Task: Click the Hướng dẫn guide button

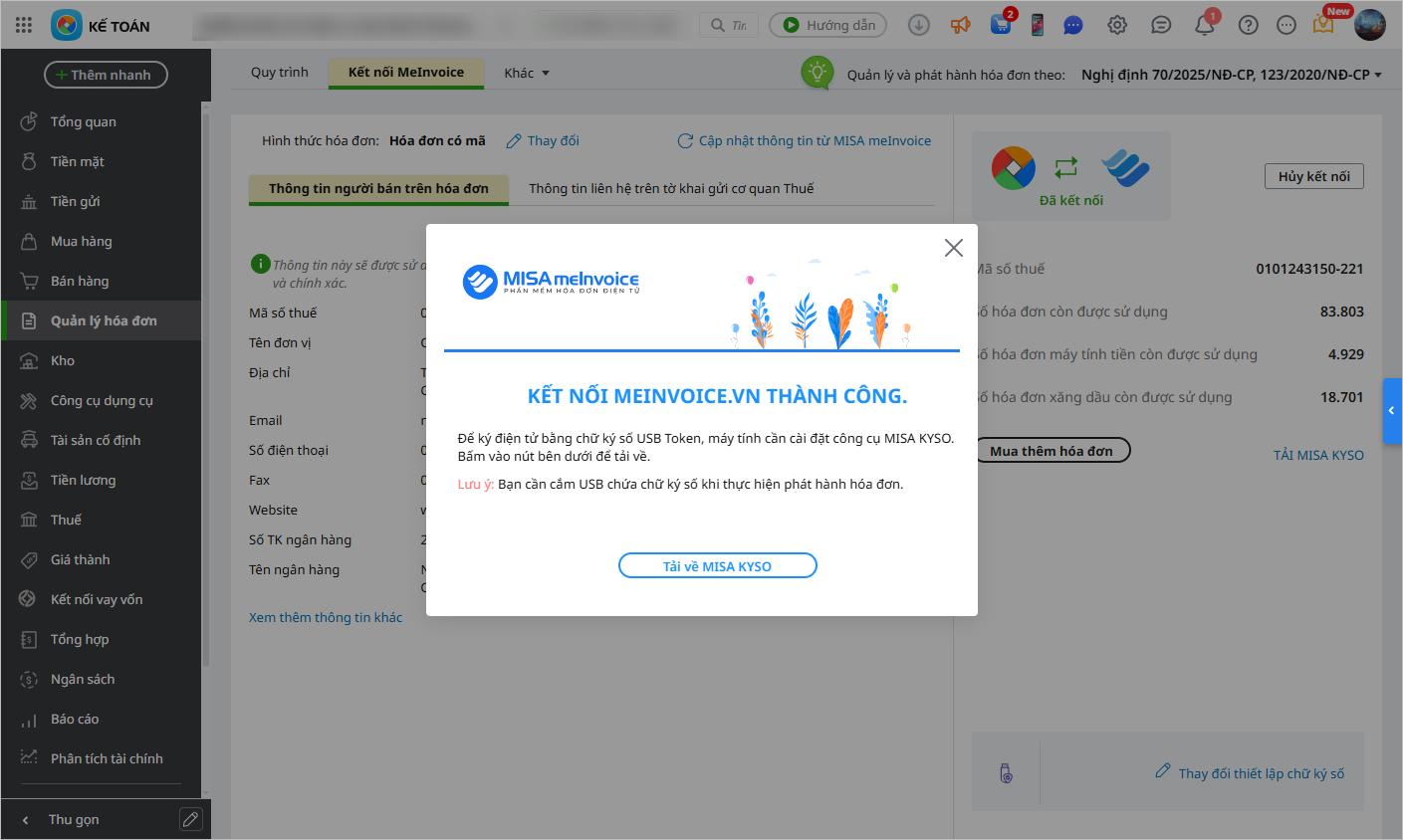Action: (827, 25)
